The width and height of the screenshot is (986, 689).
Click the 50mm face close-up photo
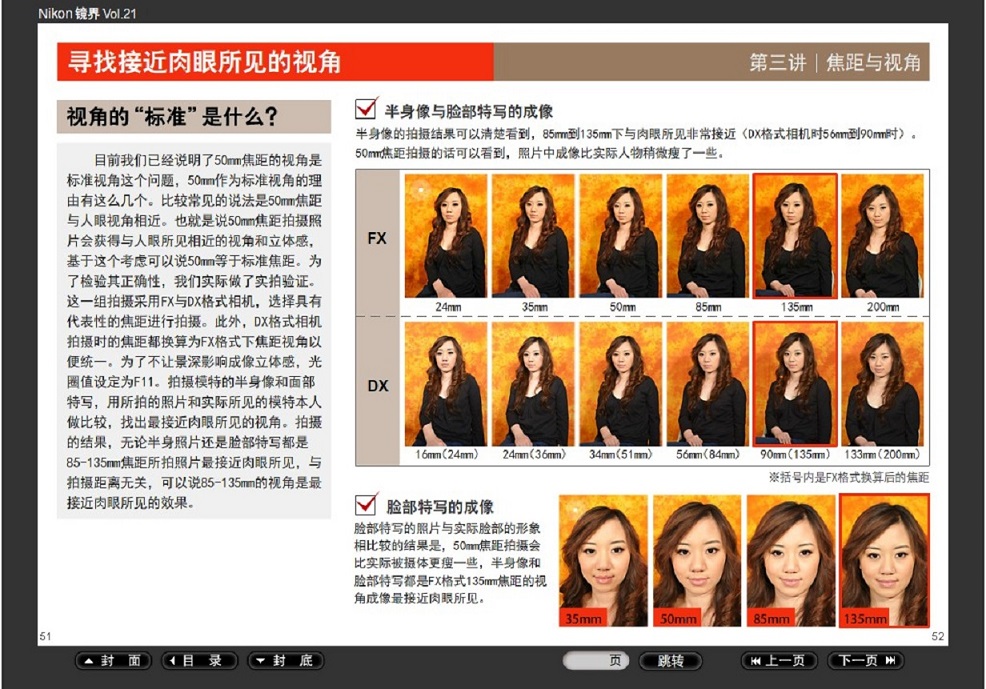click(x=696, y=561)
